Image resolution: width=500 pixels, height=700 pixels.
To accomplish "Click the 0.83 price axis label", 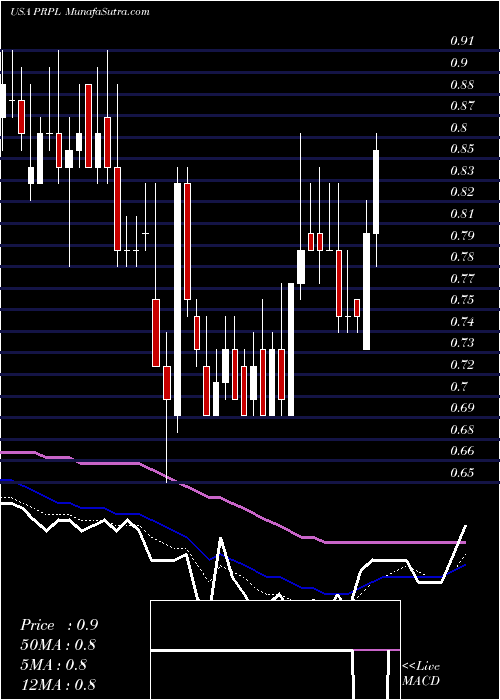I will pyautogui.click(x=462, y=171).
